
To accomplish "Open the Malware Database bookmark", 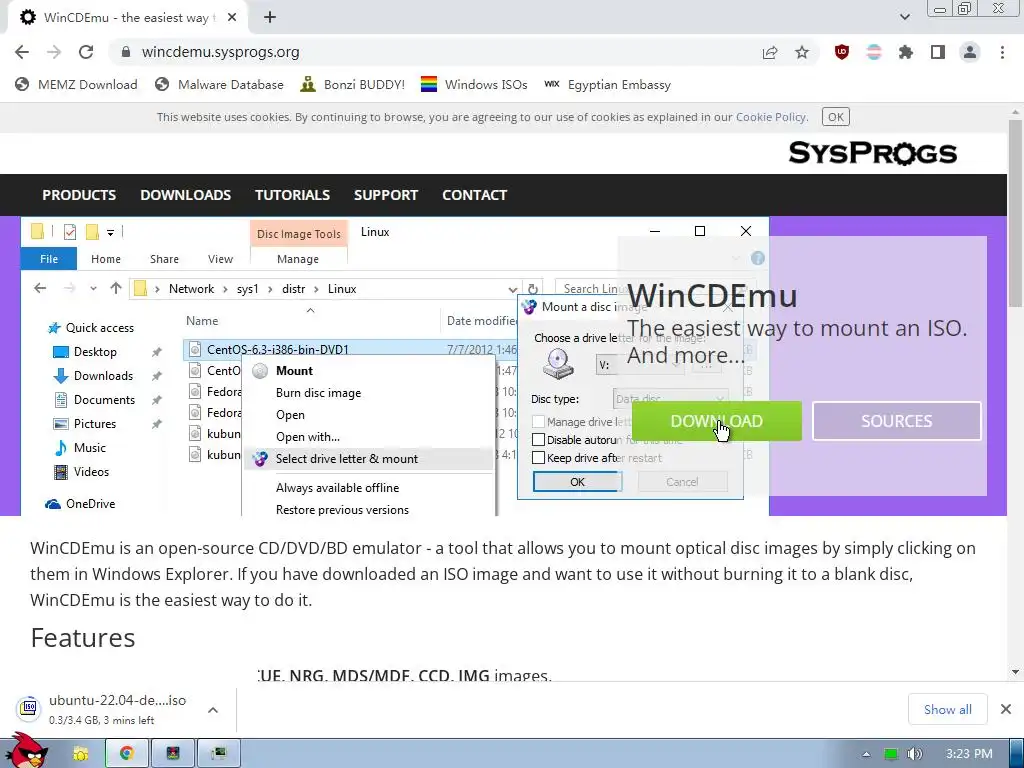I will [x=219, y=84].
